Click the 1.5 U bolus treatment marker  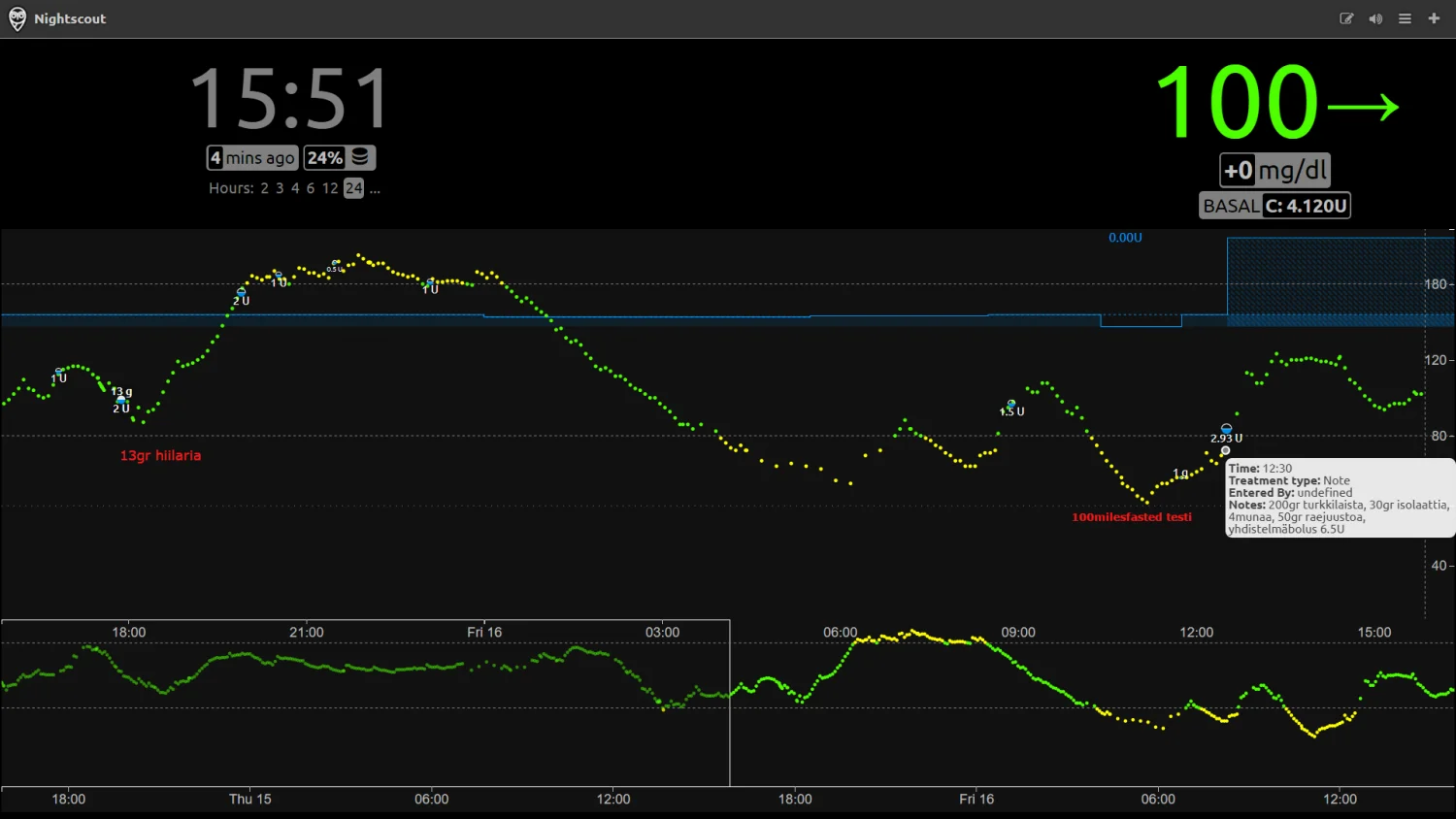[1010, 405]
